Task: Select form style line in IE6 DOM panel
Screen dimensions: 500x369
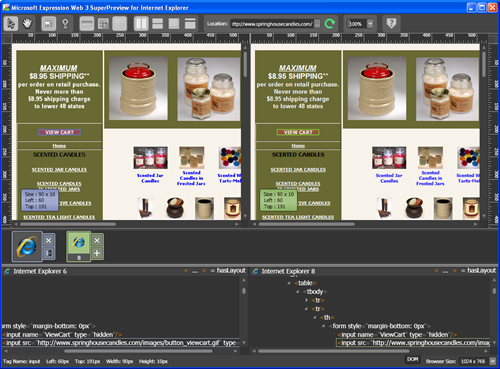Action: click(49, 326)
